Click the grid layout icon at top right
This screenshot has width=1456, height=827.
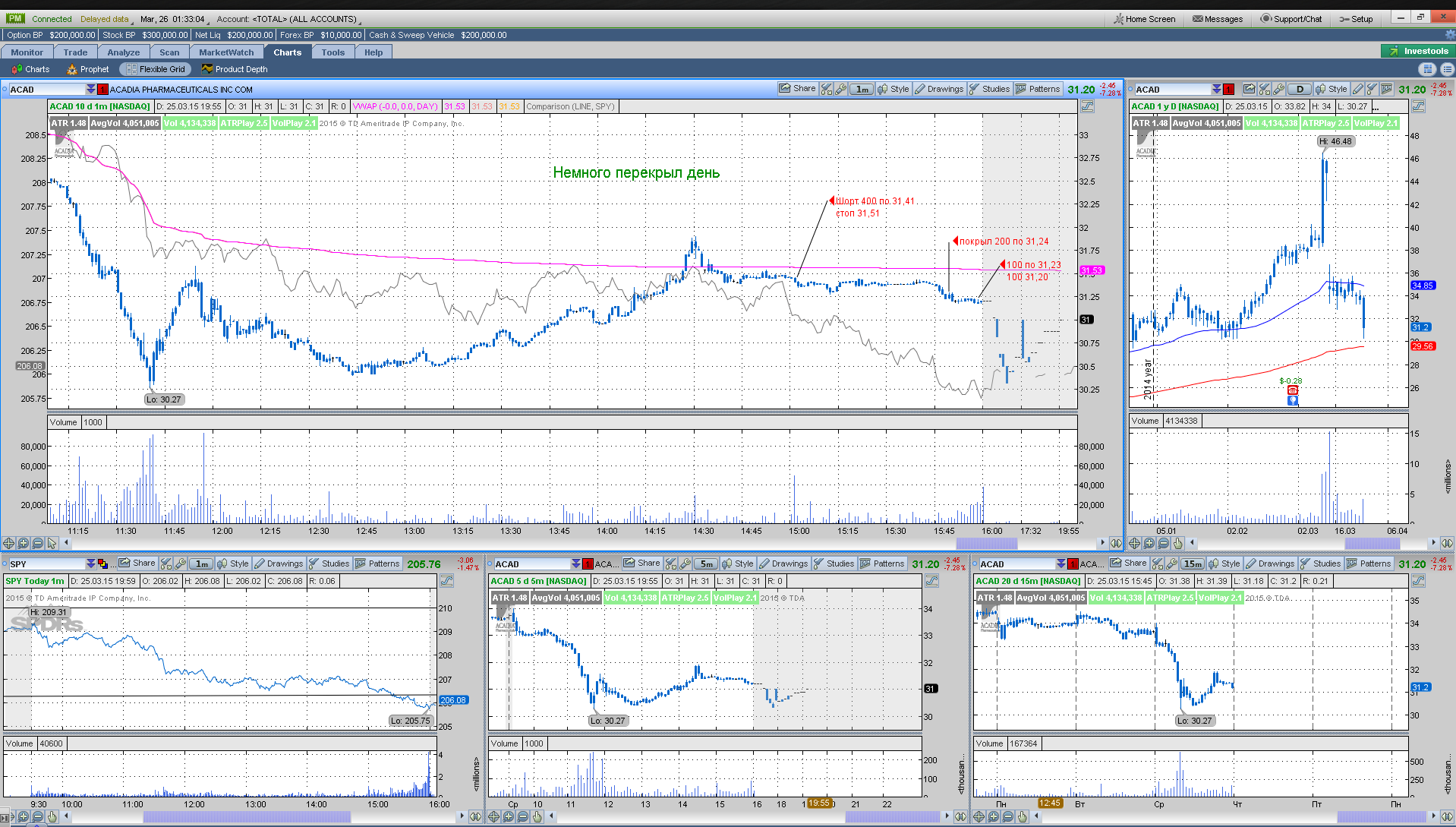pos(1428,69)
